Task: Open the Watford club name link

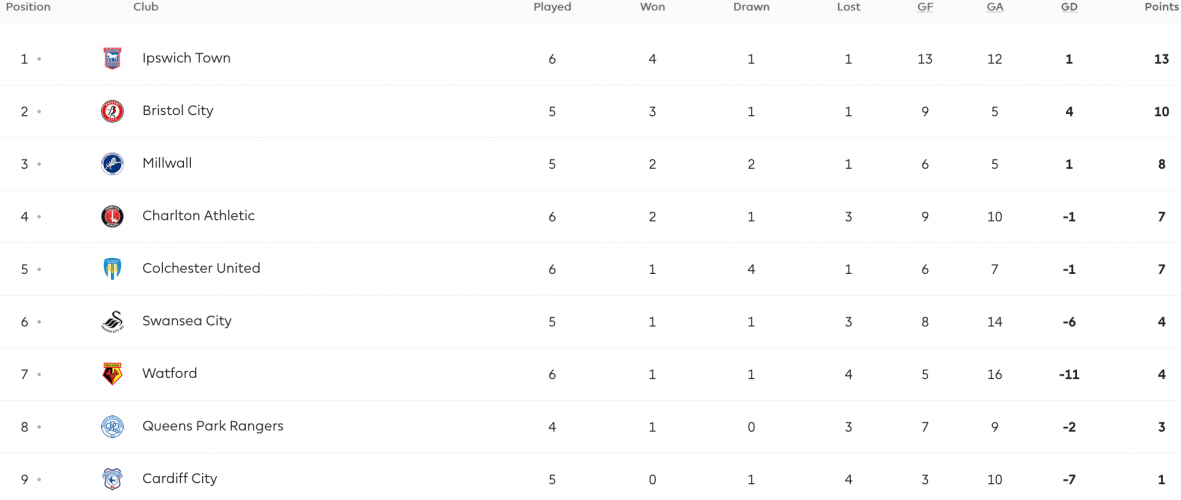Action: click(169, 373)
